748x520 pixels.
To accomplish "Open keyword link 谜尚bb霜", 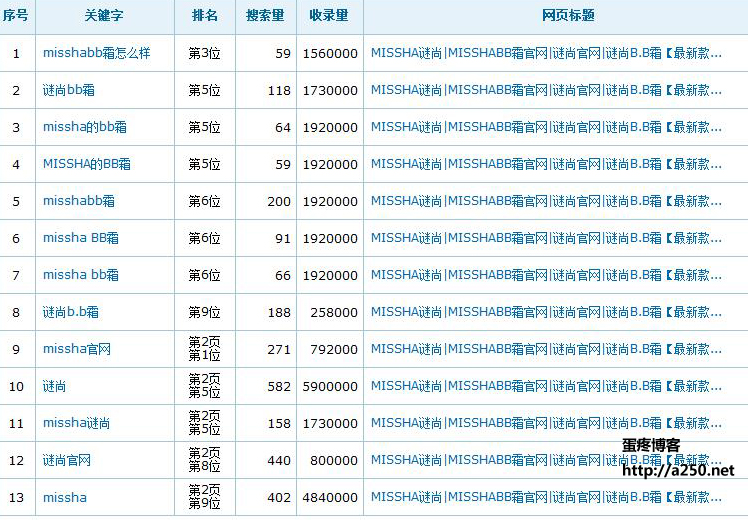I will coord(69,90).
